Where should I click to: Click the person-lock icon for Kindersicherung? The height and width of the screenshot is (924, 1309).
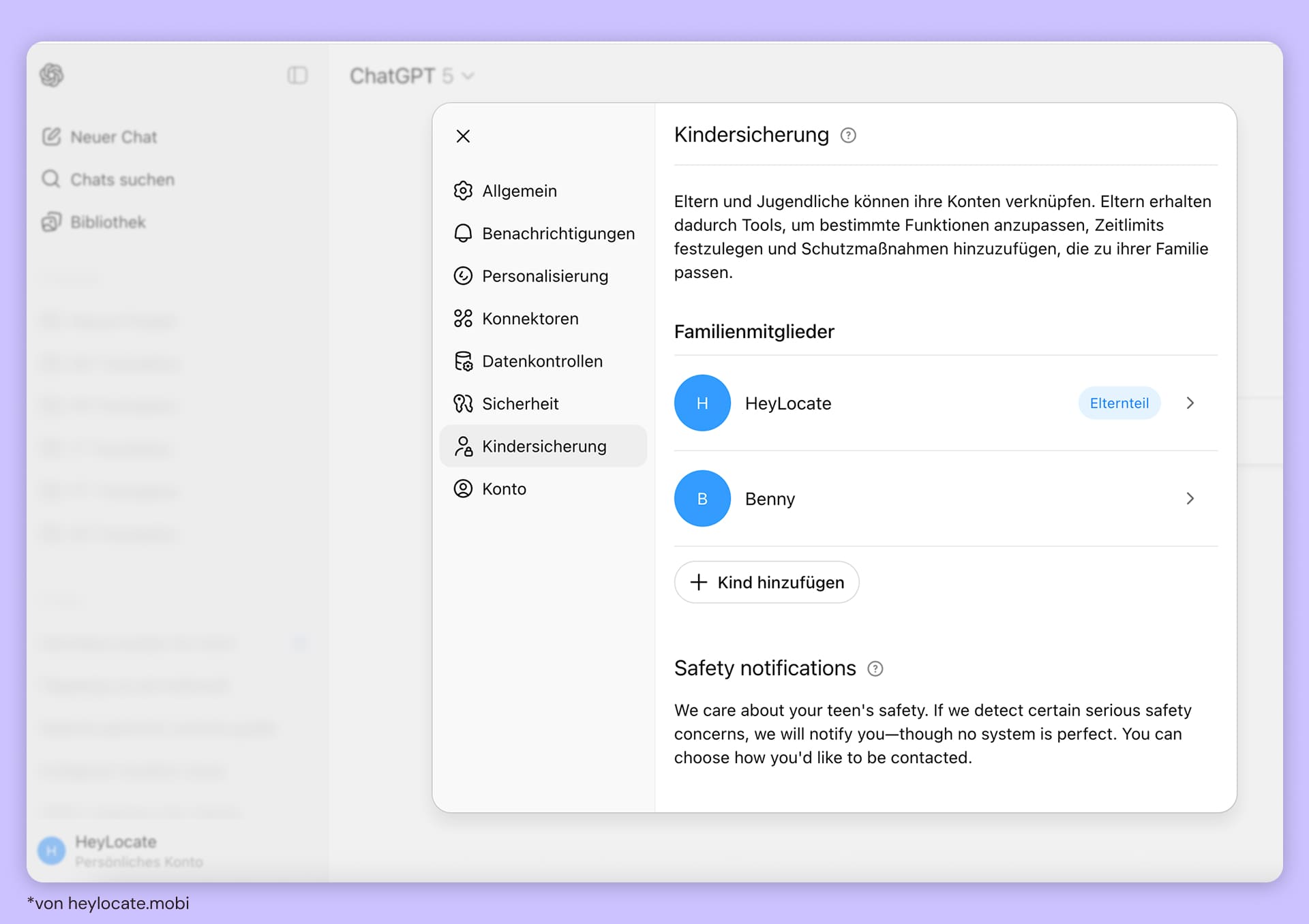(x=463, y=446)
